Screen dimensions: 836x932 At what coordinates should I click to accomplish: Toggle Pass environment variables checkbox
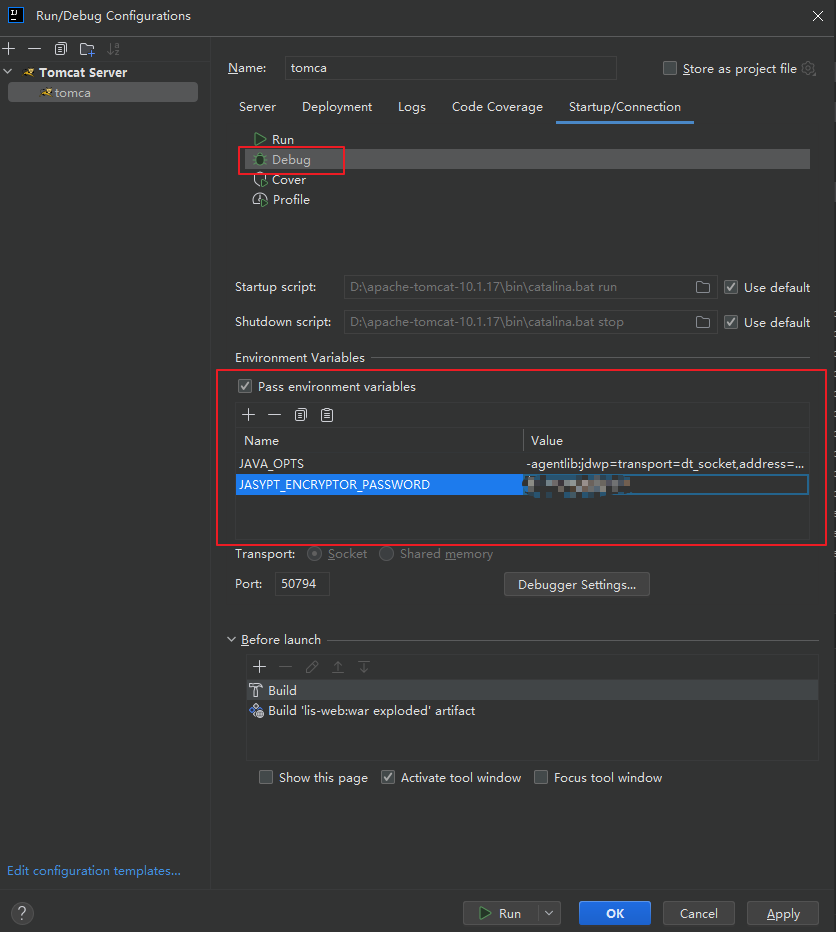point(245,386)
